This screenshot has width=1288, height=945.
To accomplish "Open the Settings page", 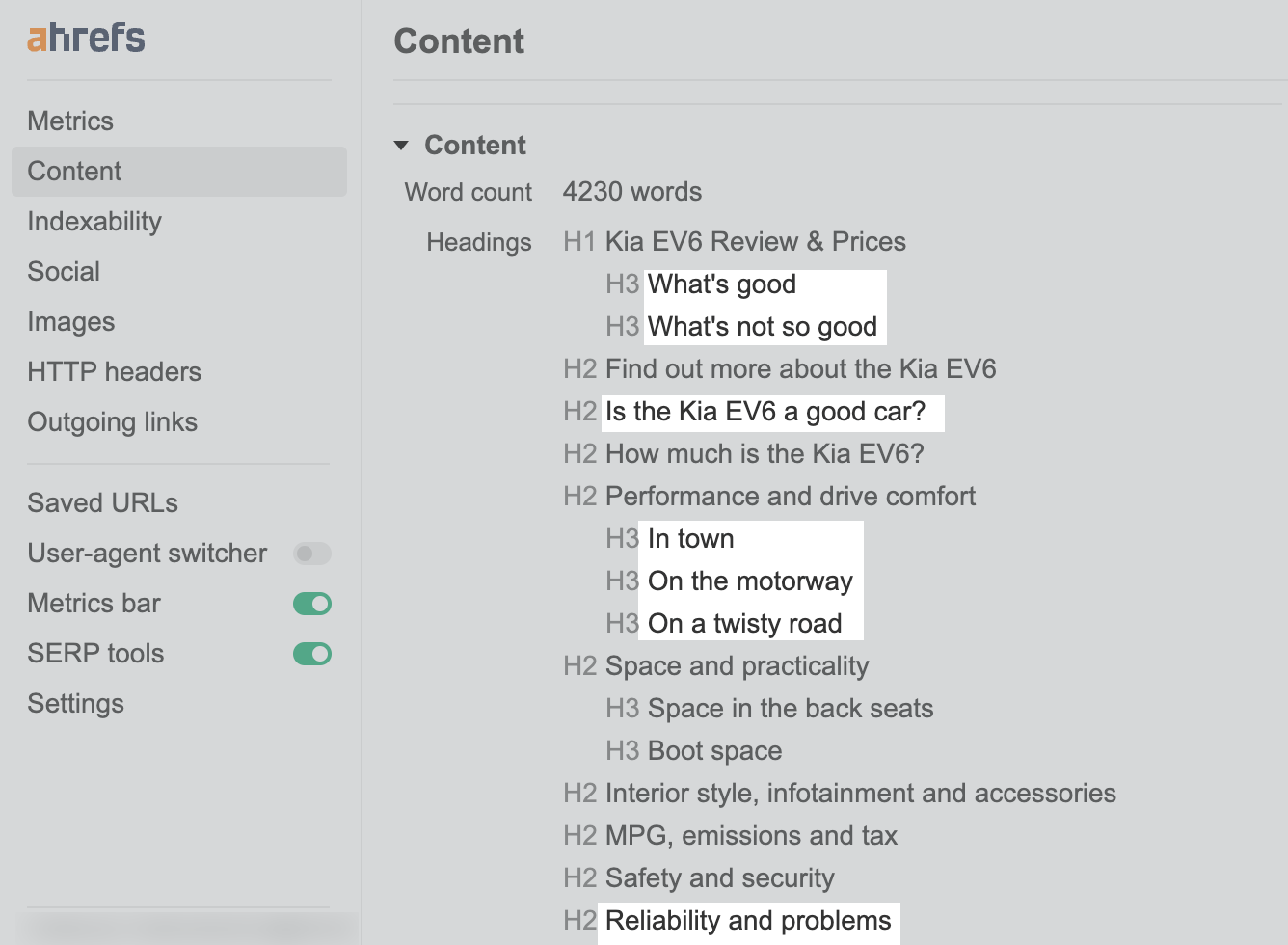I will click(75, 704).
